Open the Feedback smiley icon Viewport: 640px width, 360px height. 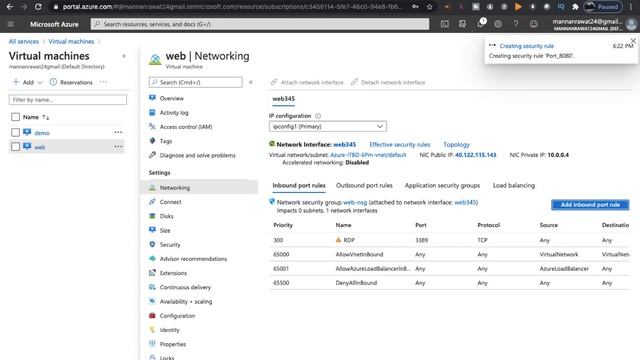pos(533,24)
